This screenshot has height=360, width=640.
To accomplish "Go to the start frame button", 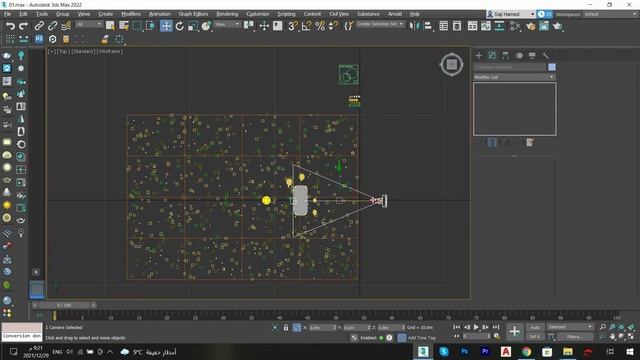I will coord(456,327).
